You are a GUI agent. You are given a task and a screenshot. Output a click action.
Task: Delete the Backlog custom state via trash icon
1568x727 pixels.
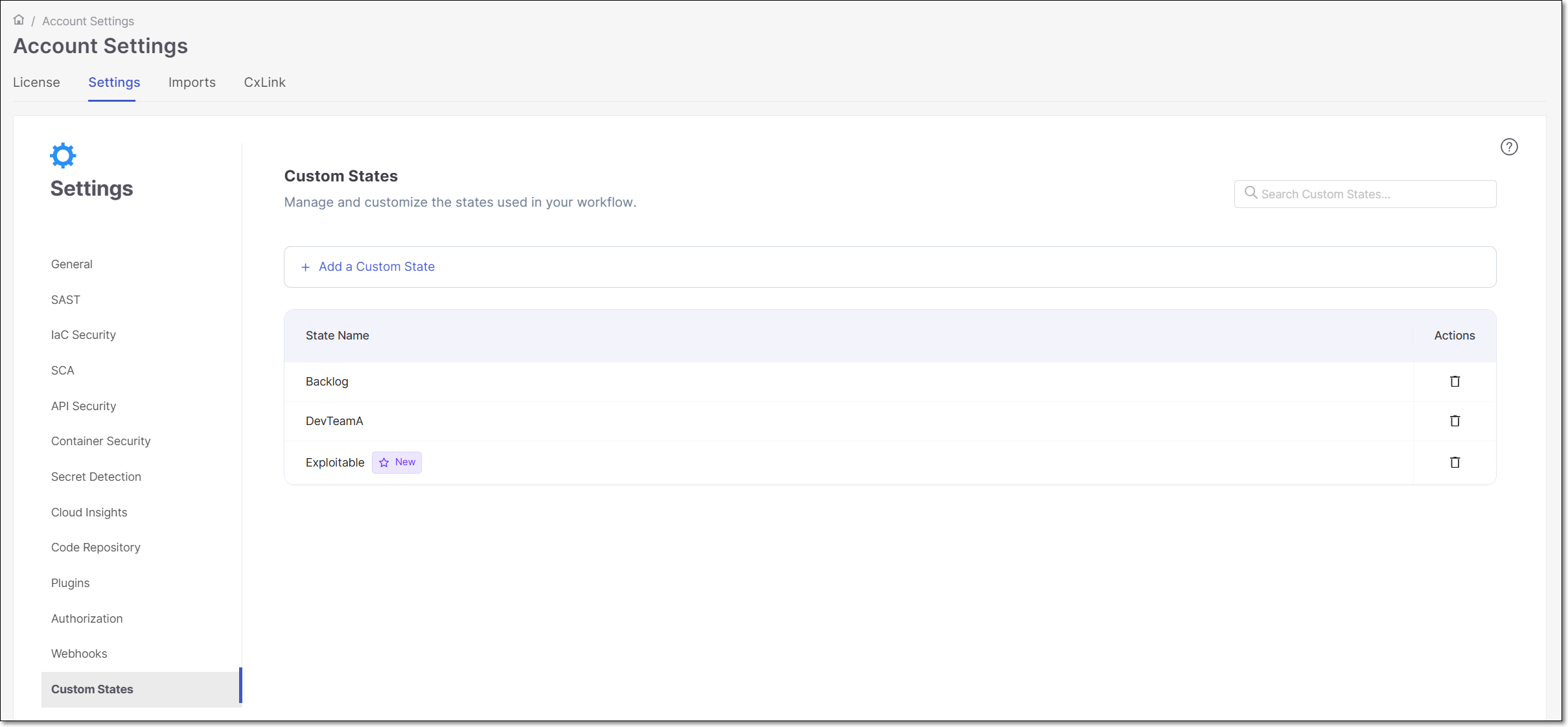[x=1455, y=382]
